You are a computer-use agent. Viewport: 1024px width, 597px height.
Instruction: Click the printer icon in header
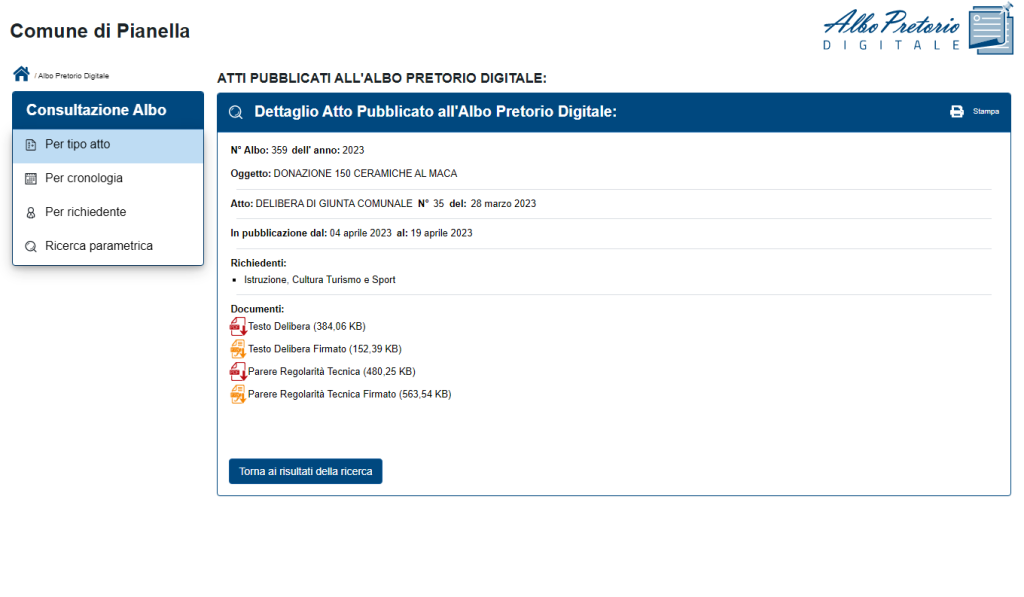[957, 112]
